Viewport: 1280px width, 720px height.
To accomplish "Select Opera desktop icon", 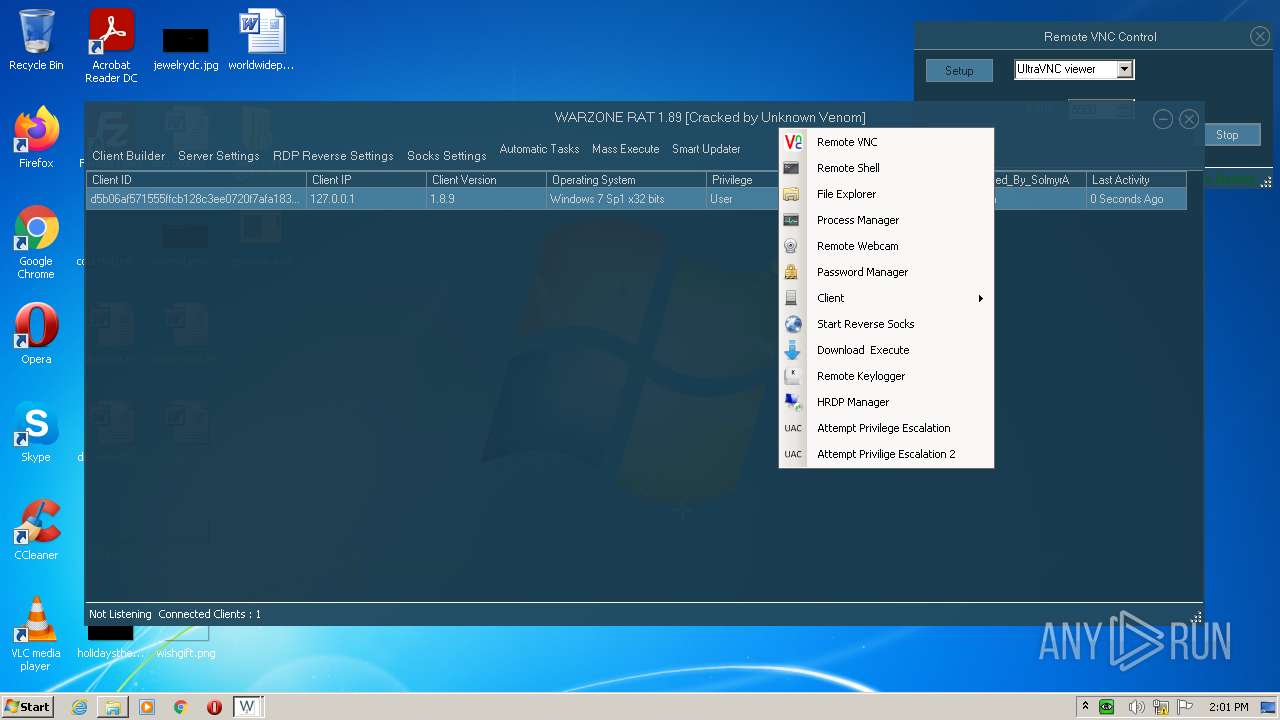I will pos(36,334).
